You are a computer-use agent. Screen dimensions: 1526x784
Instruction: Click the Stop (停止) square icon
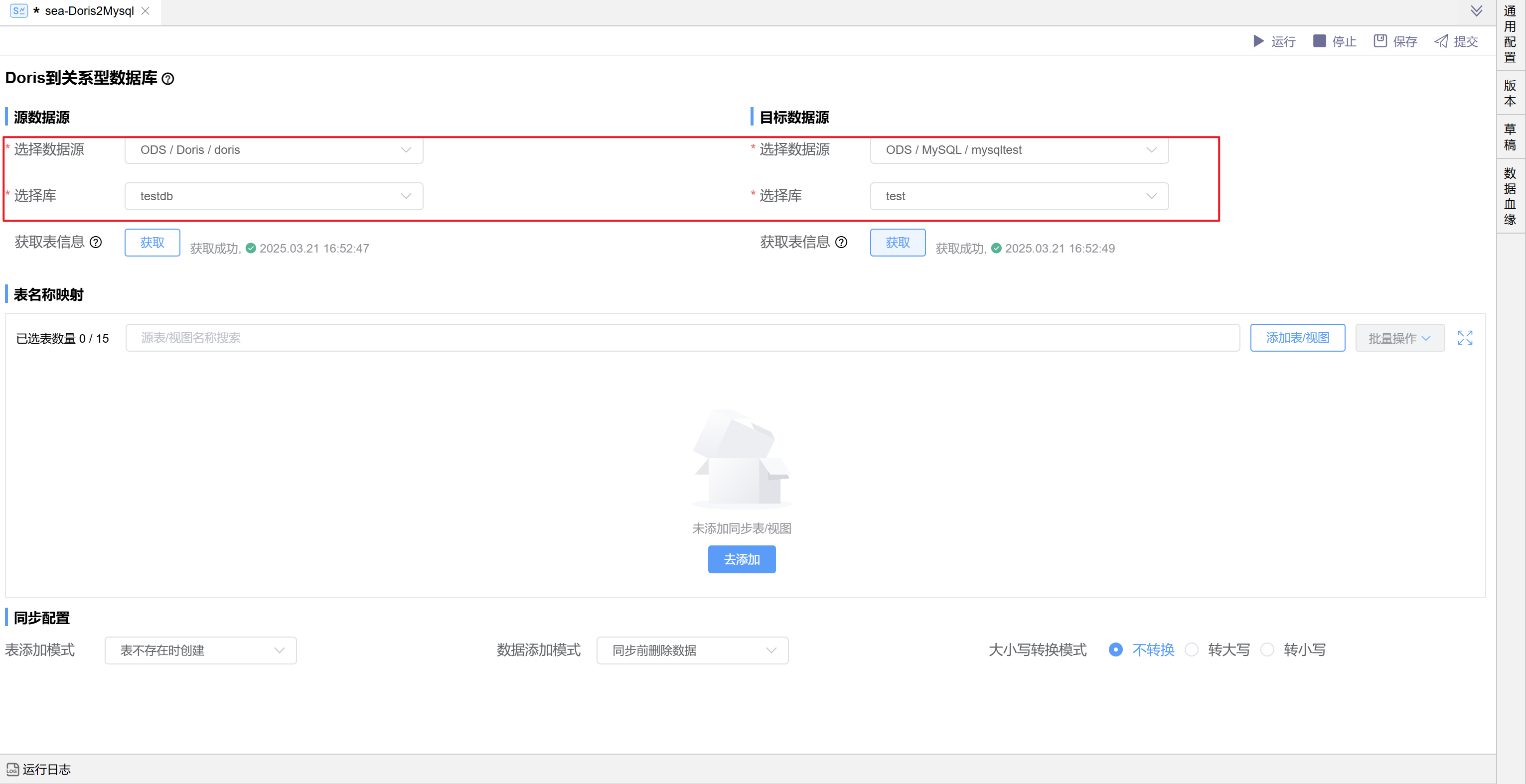(1319, 41)
